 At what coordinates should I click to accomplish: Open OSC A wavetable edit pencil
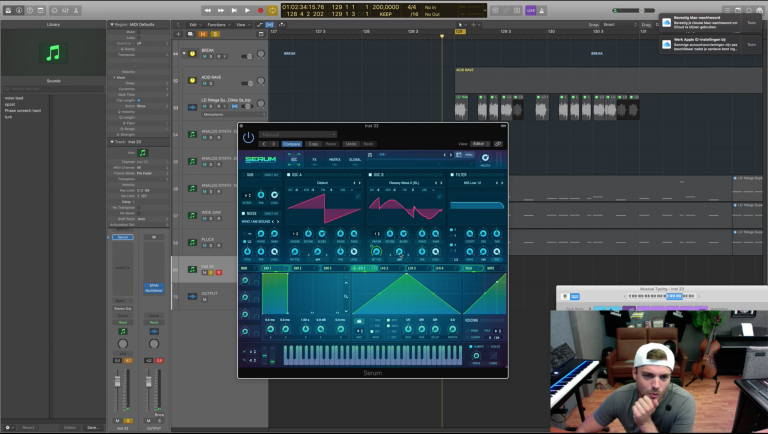point(358,196)
